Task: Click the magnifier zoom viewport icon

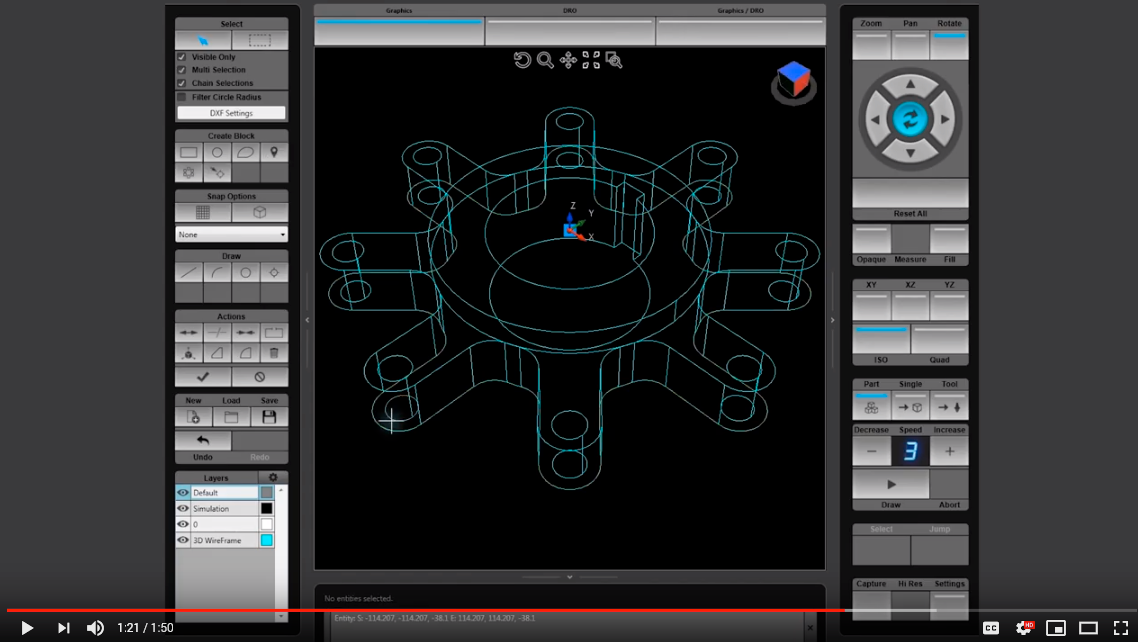Action: click(x=545, y=60)
